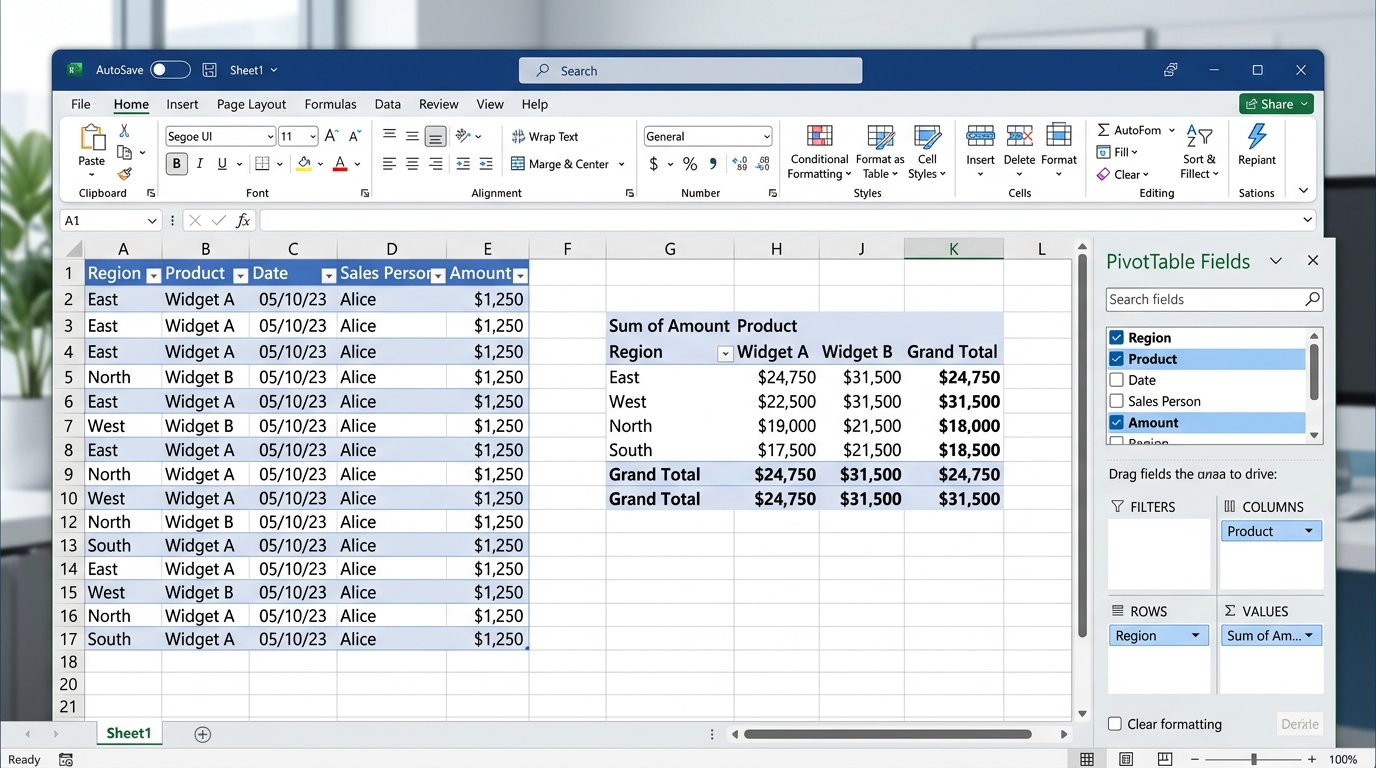Click the Cut scissors icon
Viewport: 1376px width, 768px height.
click(124, 131)
